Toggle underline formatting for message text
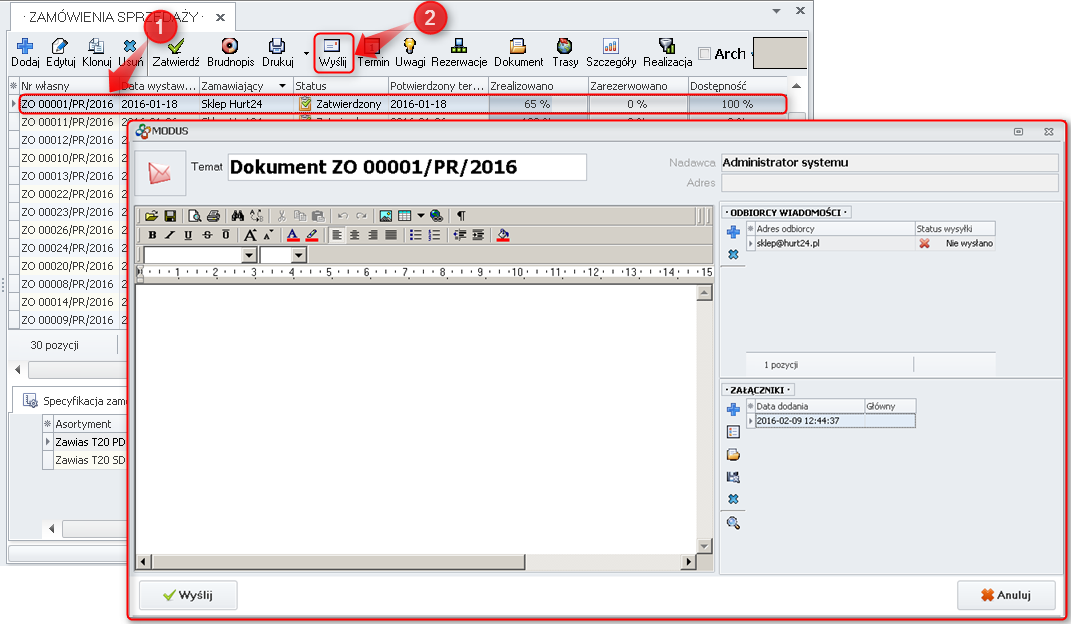 pos(186,234)
